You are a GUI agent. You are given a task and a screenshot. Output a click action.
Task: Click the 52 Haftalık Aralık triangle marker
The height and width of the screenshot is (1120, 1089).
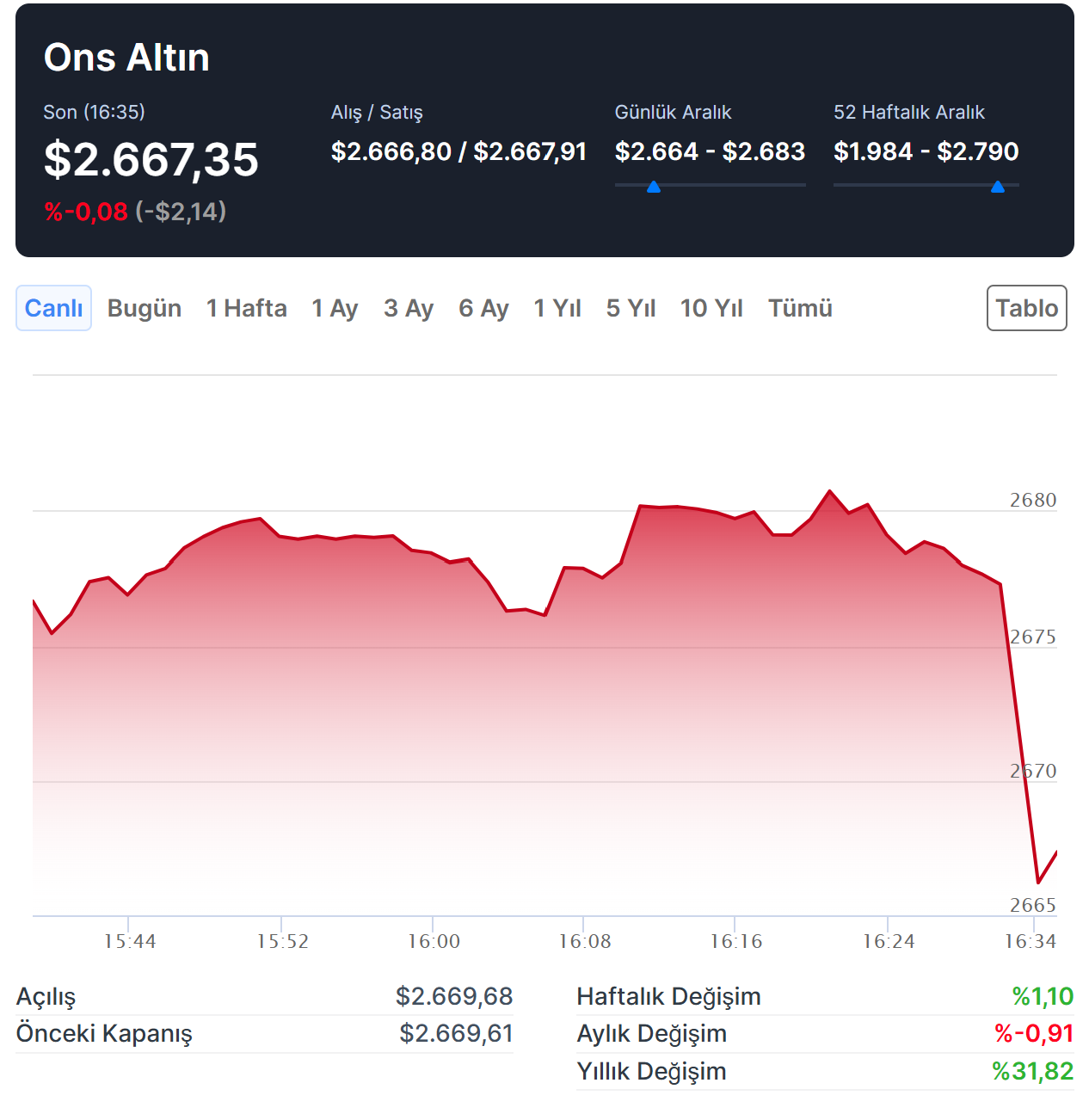pos(998,187)
